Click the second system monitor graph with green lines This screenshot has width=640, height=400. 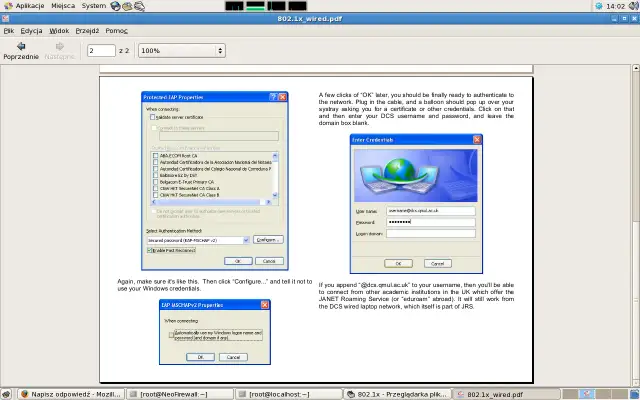tap(256, 6)
